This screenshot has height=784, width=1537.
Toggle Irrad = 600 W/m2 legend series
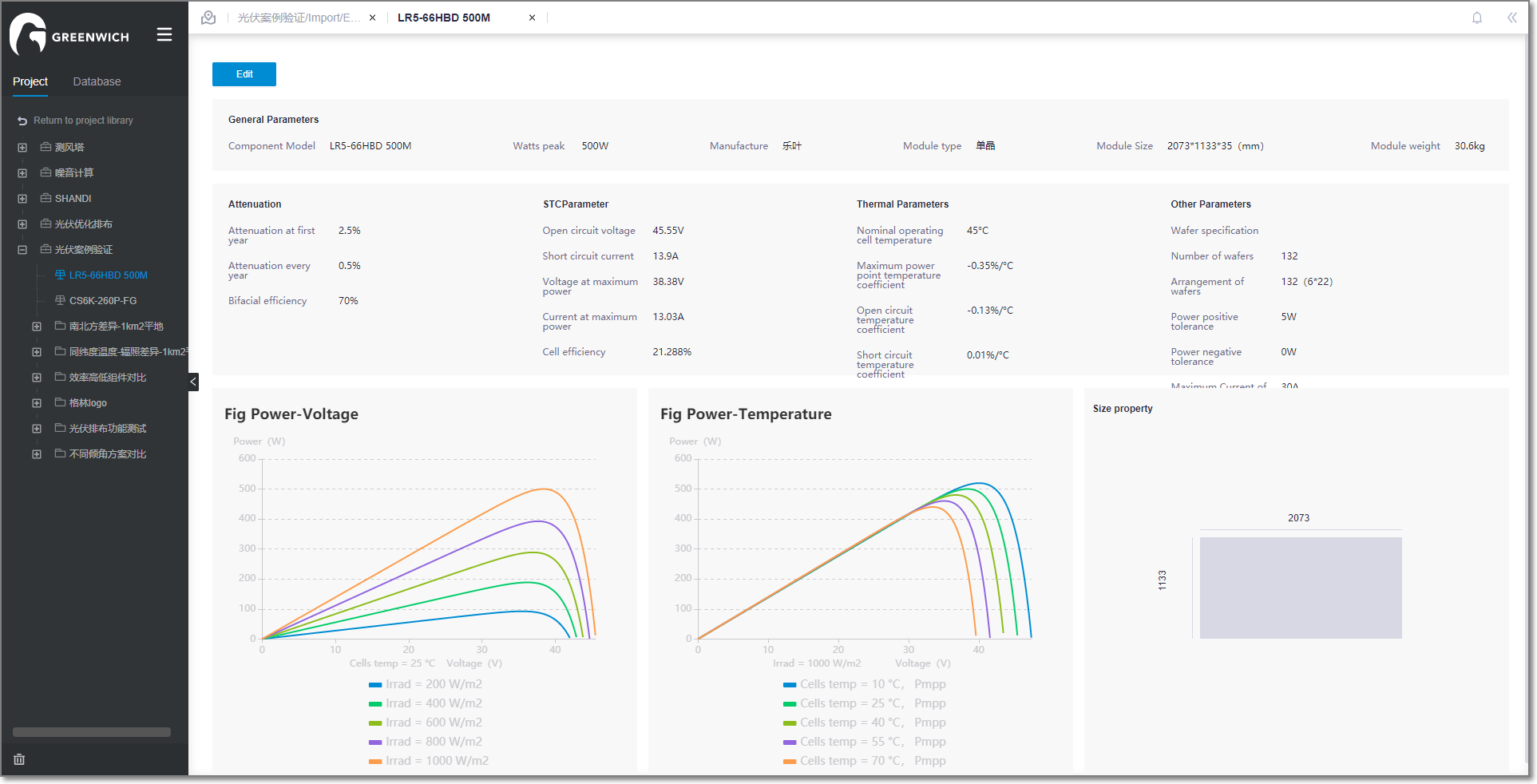[x=426, y=723]
